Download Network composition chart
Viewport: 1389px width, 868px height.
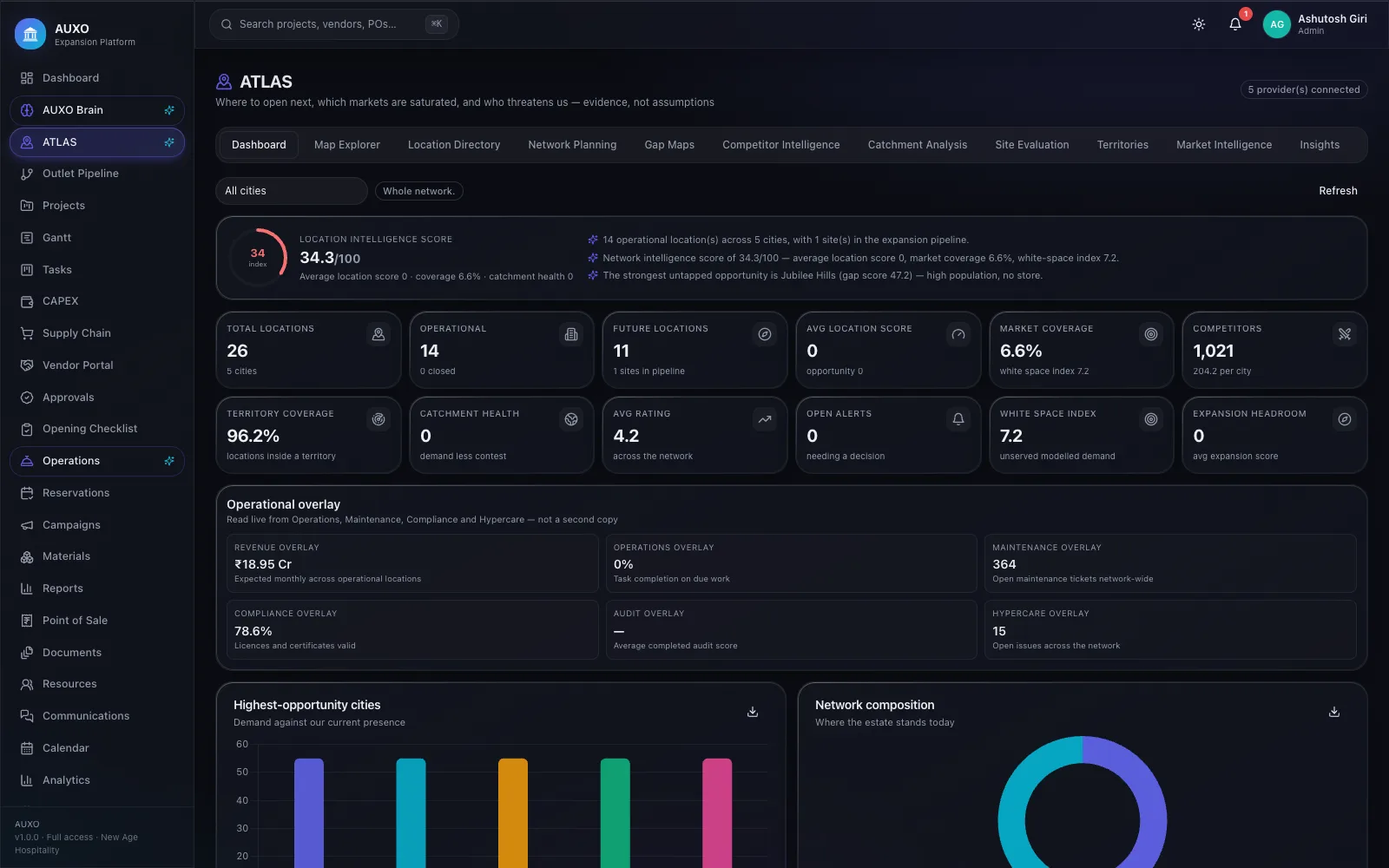1334,712
